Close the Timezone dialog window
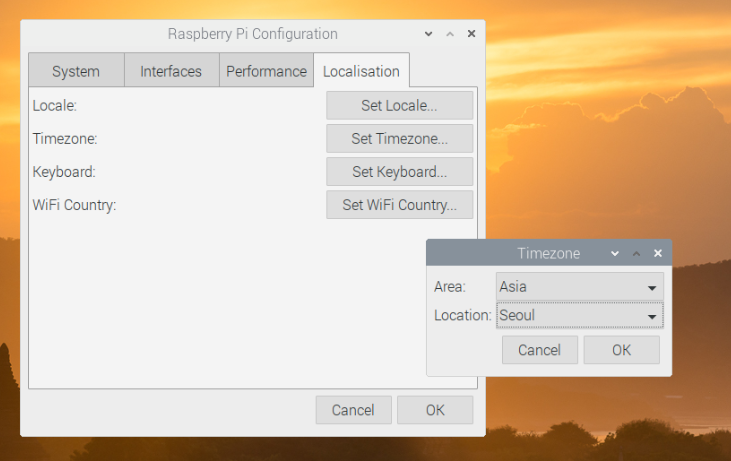Image resolution: width=731 pixels, height=461 pixels. pyautogui.click(x=658, y=253)
